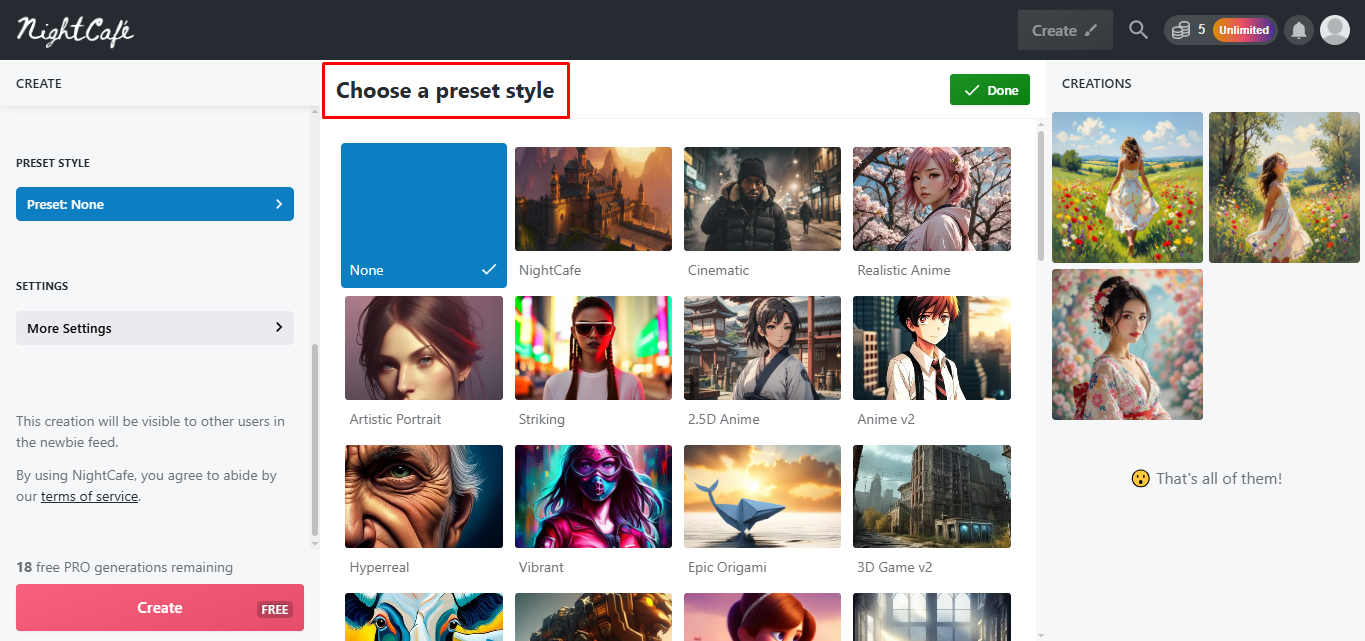Select the Realistic Anime preset style
The height and width of the screenshot is (641, 1365).
[932, 213]
